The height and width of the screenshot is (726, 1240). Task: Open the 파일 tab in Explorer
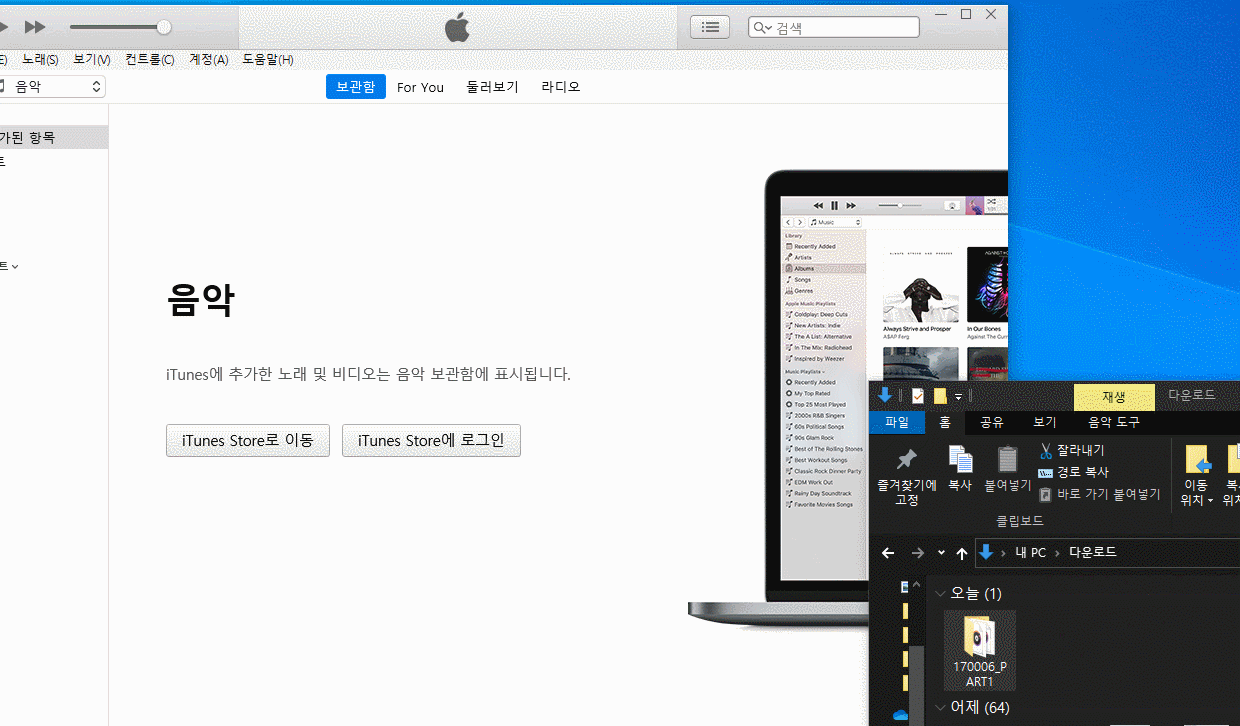click(897, 422)
